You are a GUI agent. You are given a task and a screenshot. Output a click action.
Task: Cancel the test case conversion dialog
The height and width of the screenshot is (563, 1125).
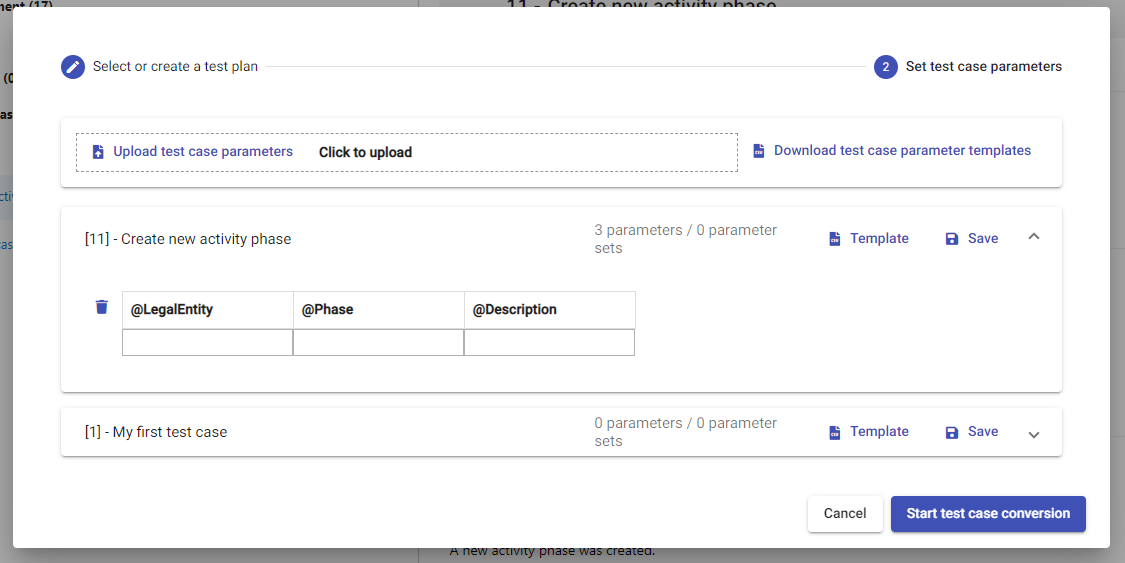pos(845,513)
